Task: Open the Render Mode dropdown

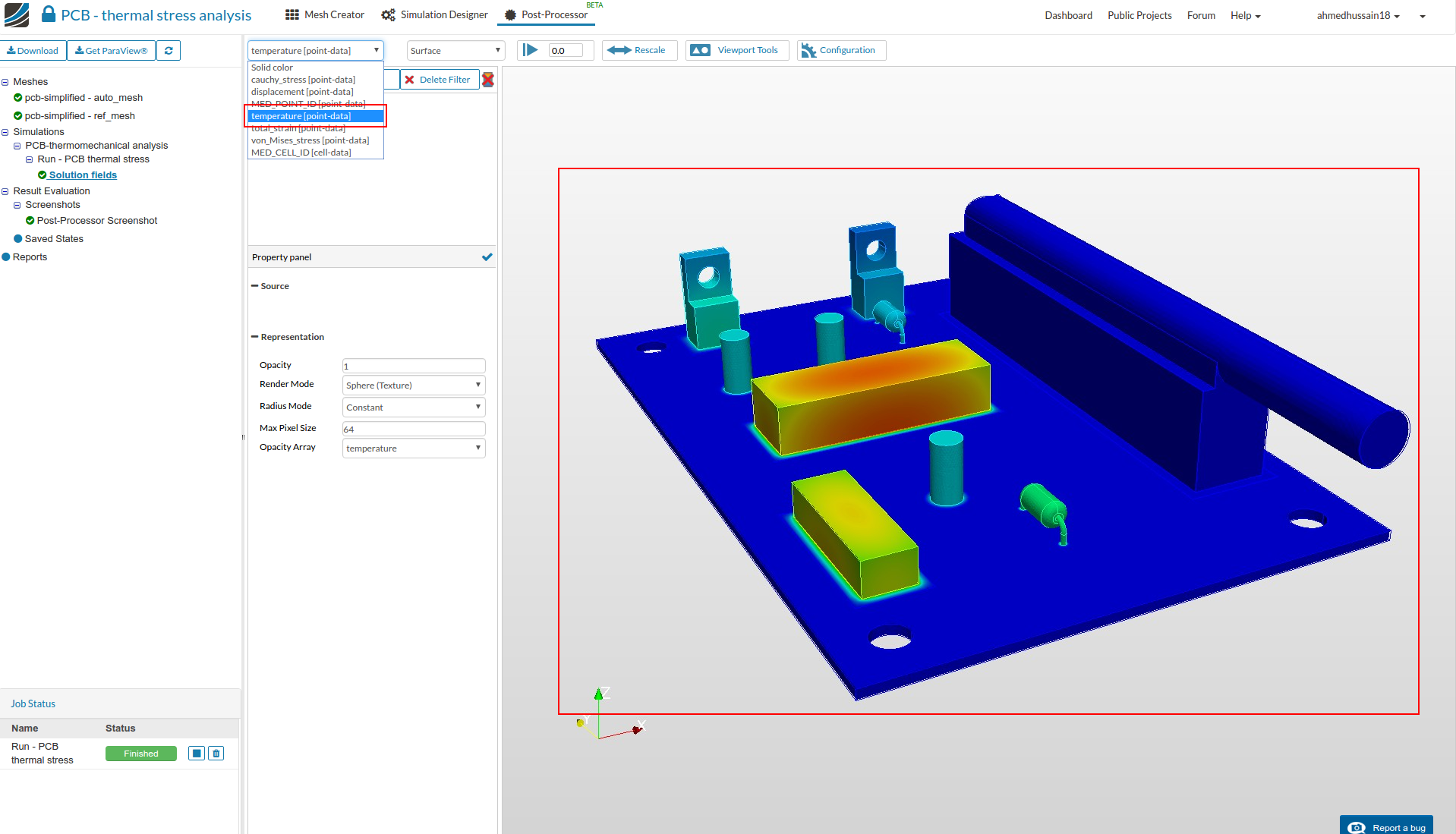Action: click(x=413, y=386)
